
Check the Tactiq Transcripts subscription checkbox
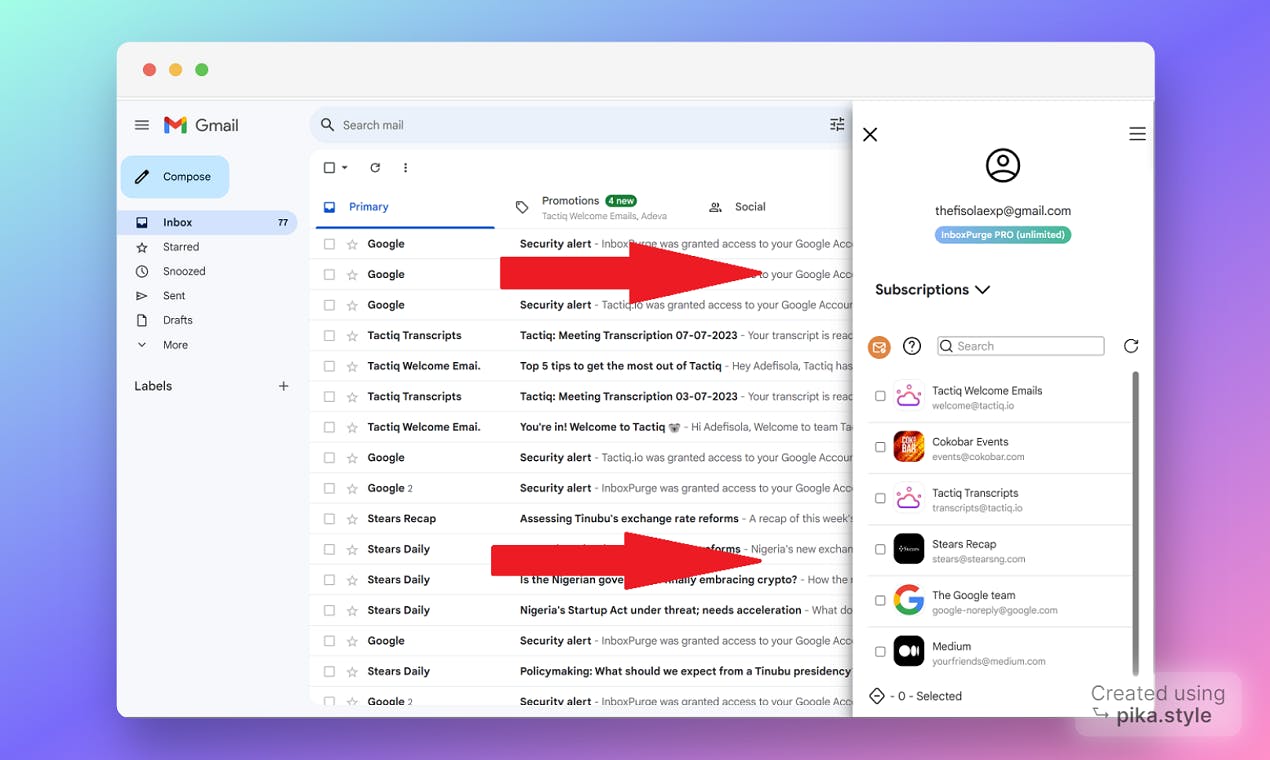(880, 498)
